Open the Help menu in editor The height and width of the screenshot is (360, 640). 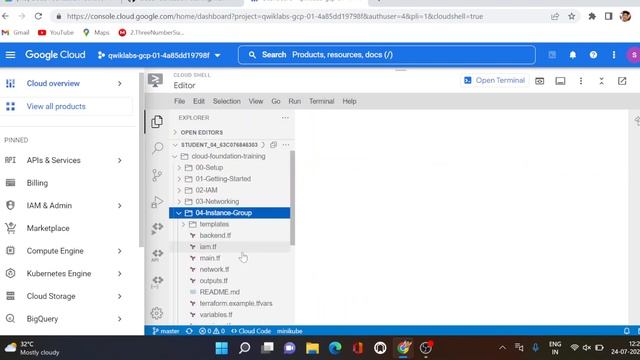pyautogui.click(x=349, y=101)
